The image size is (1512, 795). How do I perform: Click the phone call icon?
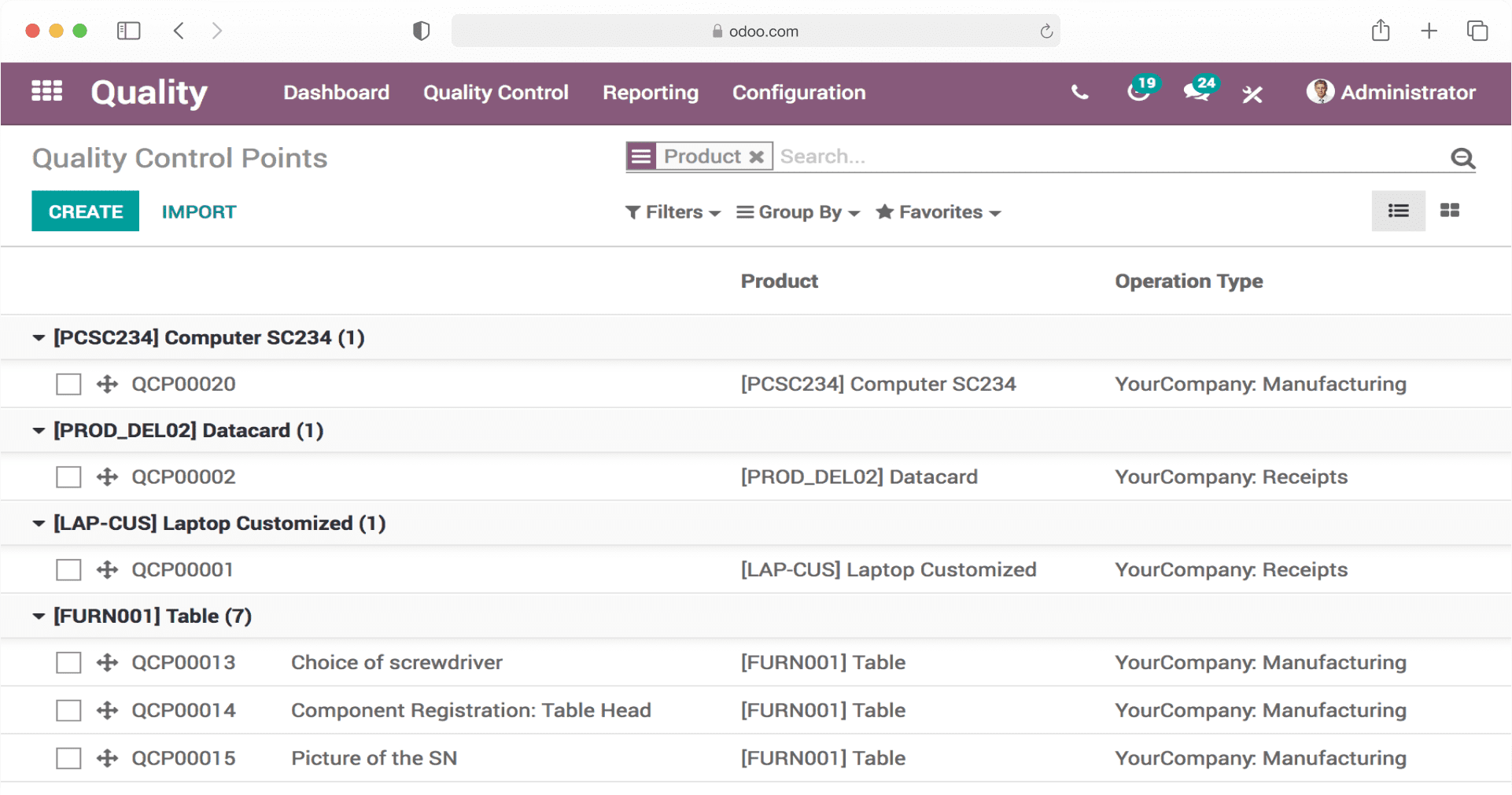click(x=1079, y=93)
